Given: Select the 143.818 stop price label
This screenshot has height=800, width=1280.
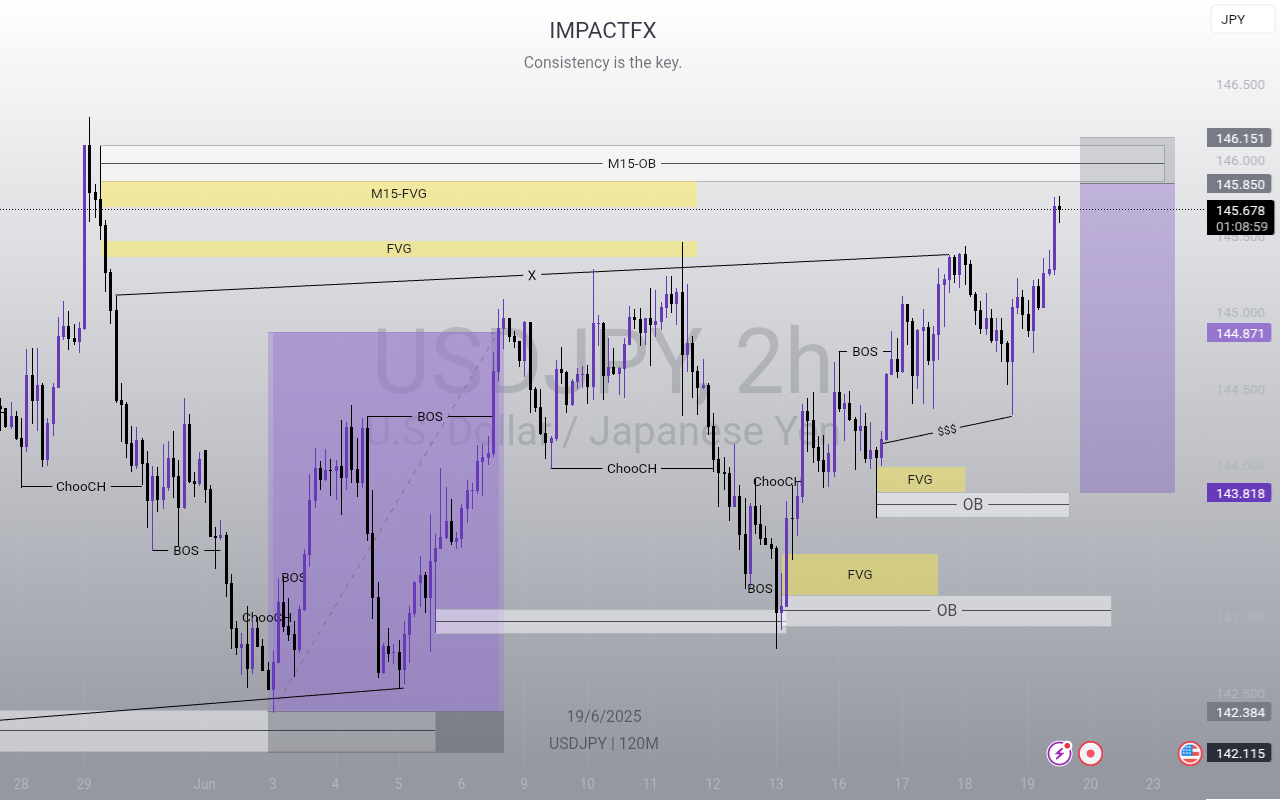Looking at the screenshot, I should (1239, 493).
